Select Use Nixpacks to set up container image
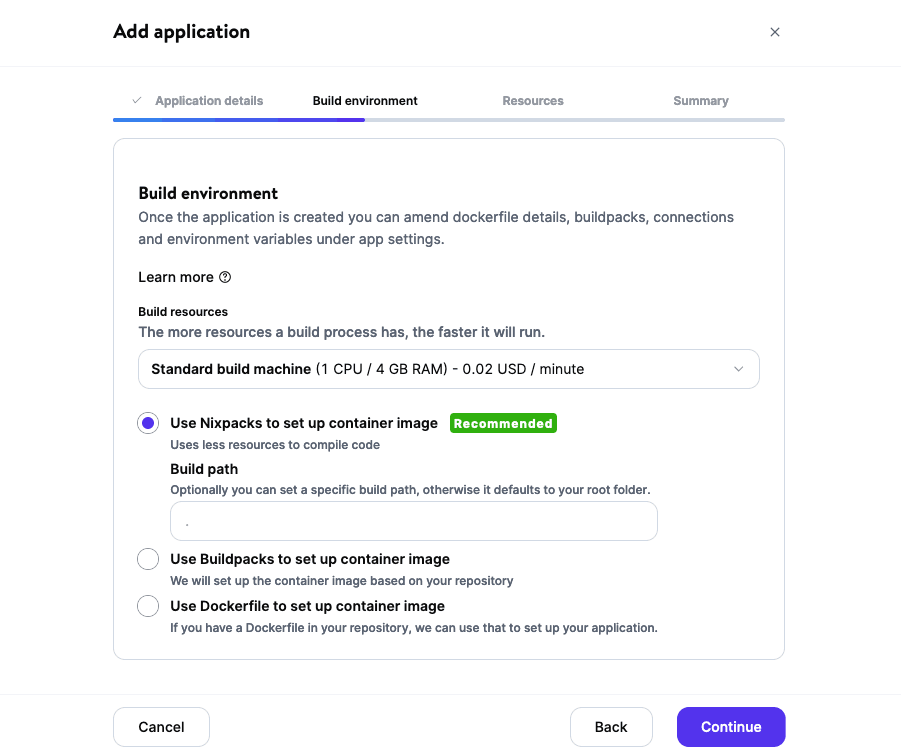Image resolution: width=901 pixels, height=752 pixels. 148,423
